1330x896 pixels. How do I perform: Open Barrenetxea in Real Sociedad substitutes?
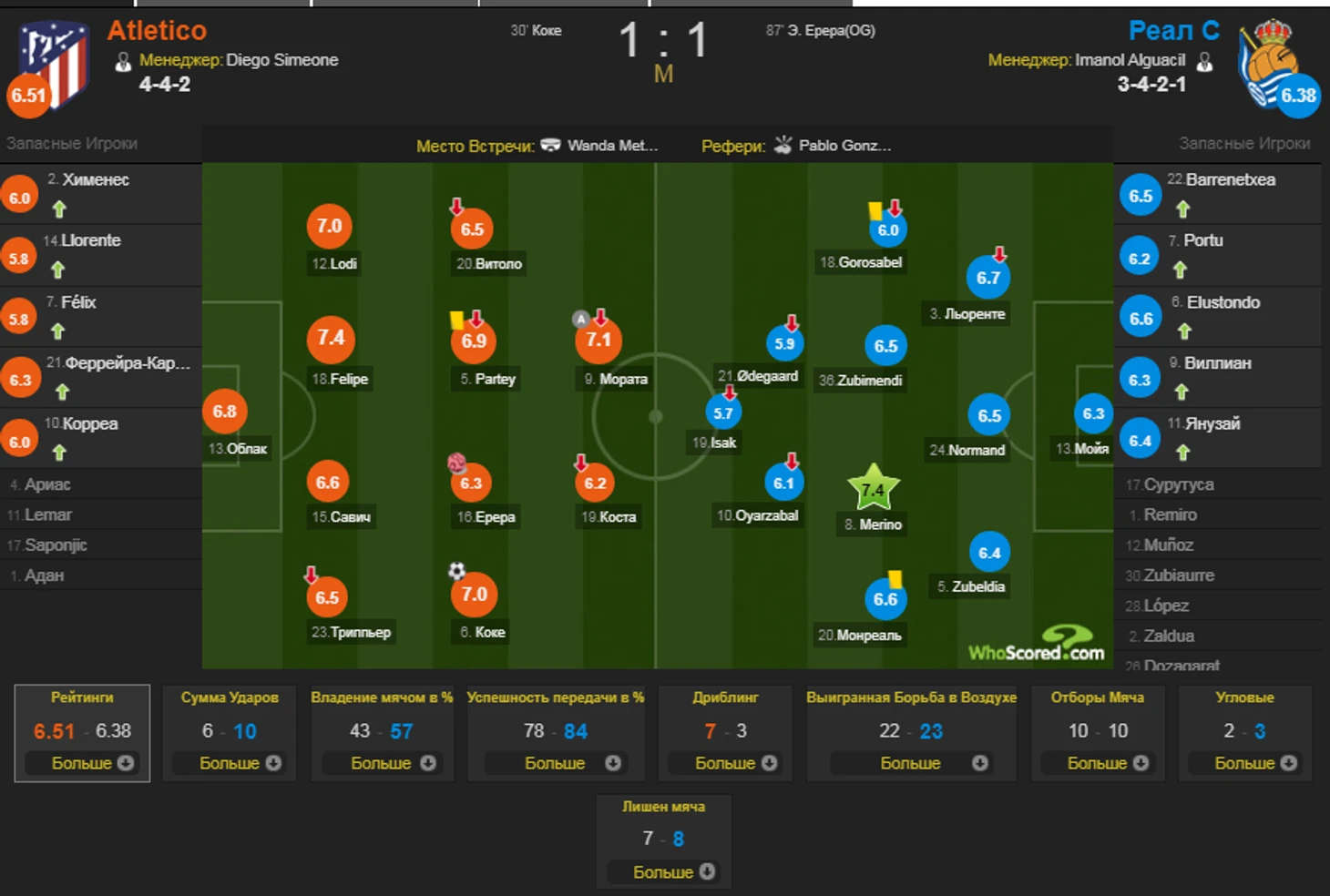coord(1218,194)
